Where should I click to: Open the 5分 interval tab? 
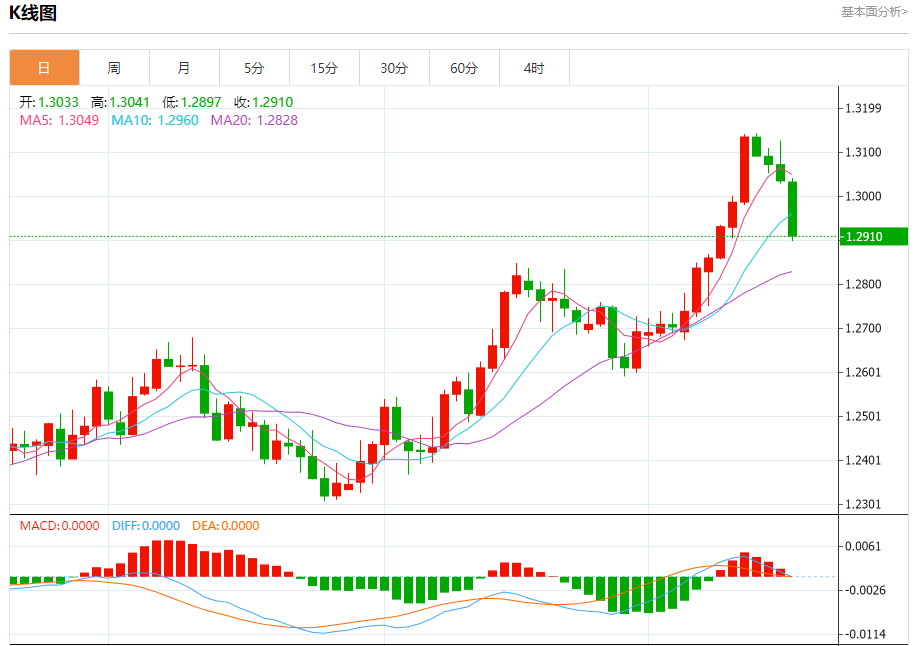tap(254, 68)
